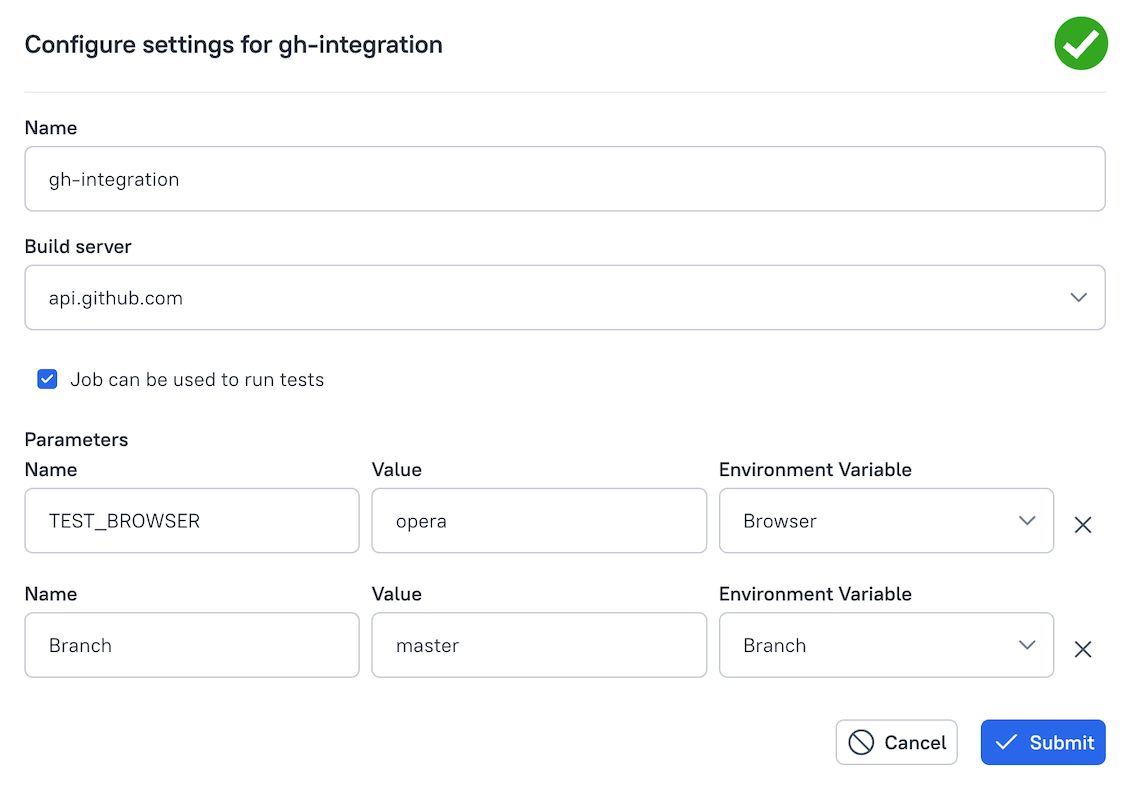1126x788 pixels.
Task: Click the TEST_BROWSER parameter name field
Action: click(191, 521)
